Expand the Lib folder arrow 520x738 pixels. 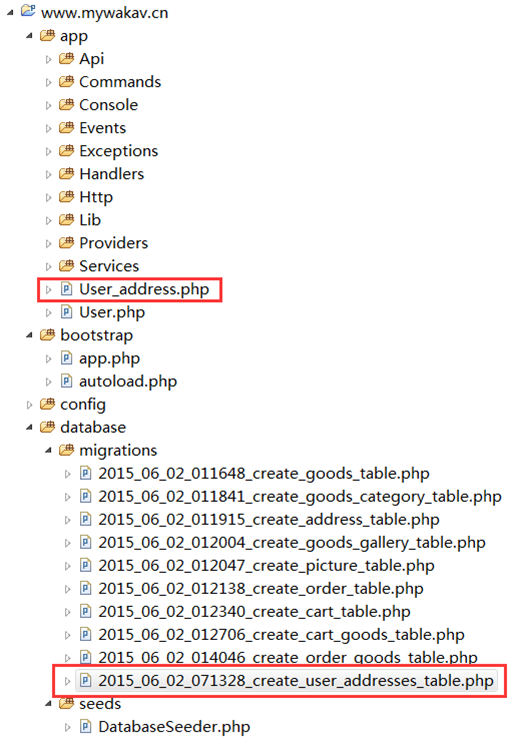coord(48,221)
